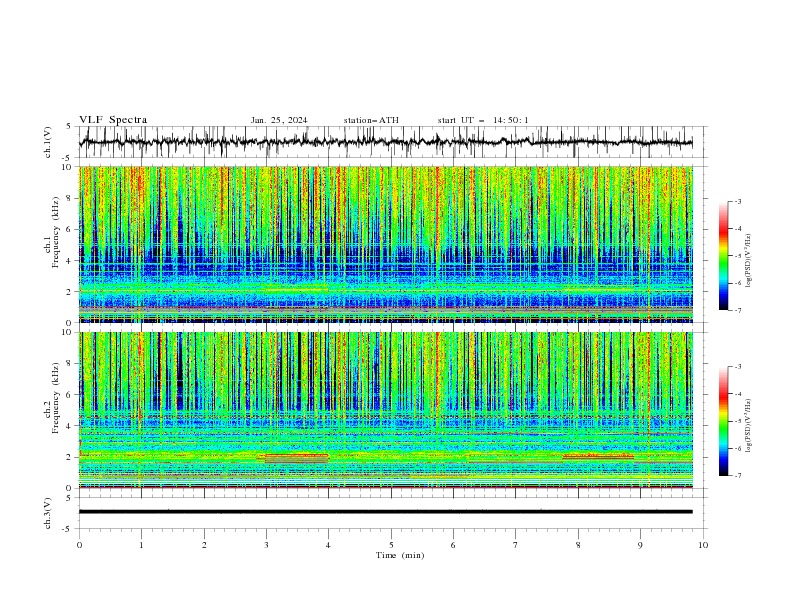
Task: Click time axis tick label '7'
Action: pos(515,545)
